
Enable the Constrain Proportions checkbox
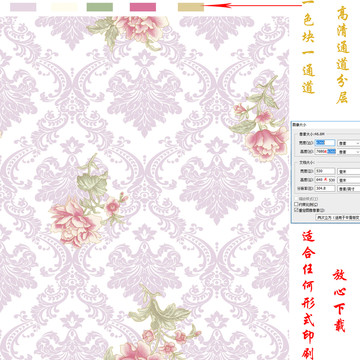296,204
